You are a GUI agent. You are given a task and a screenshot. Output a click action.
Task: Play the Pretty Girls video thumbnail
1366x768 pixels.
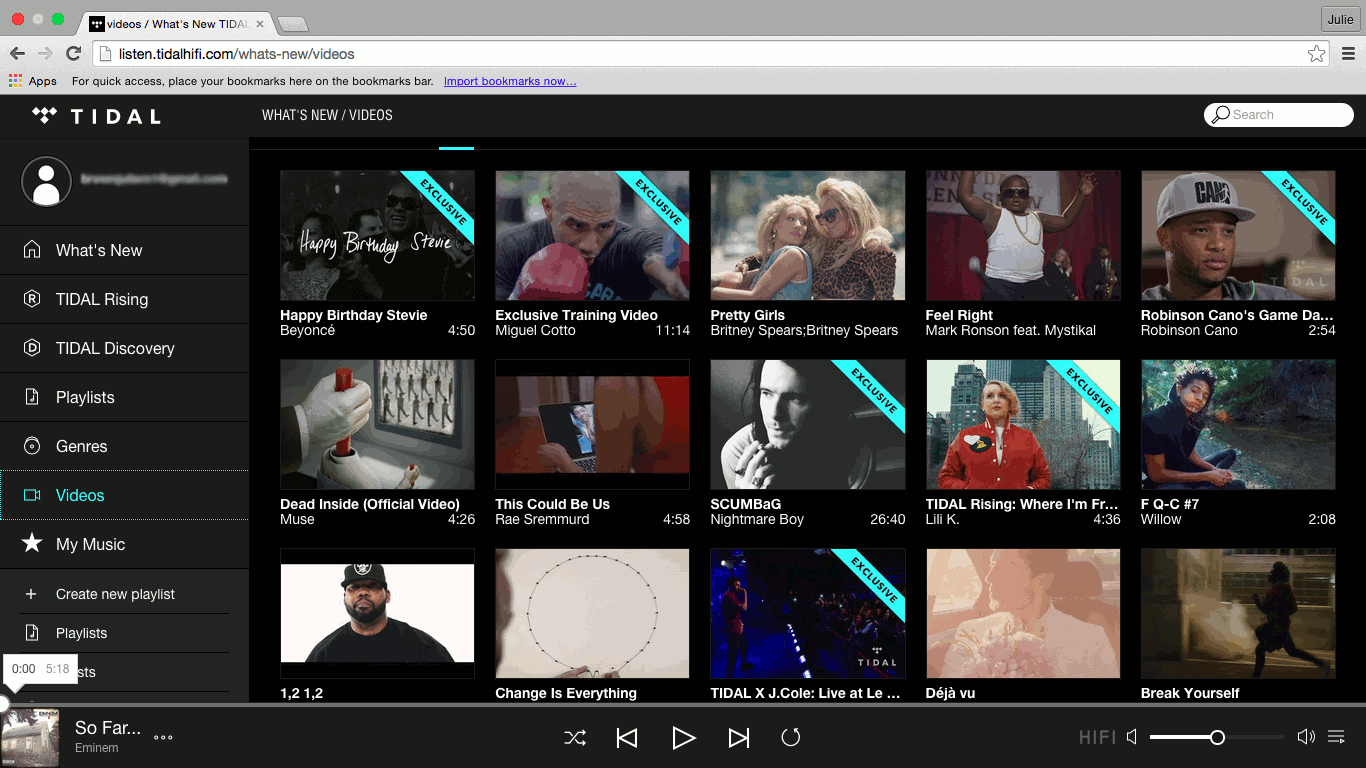tap(807, 235)
